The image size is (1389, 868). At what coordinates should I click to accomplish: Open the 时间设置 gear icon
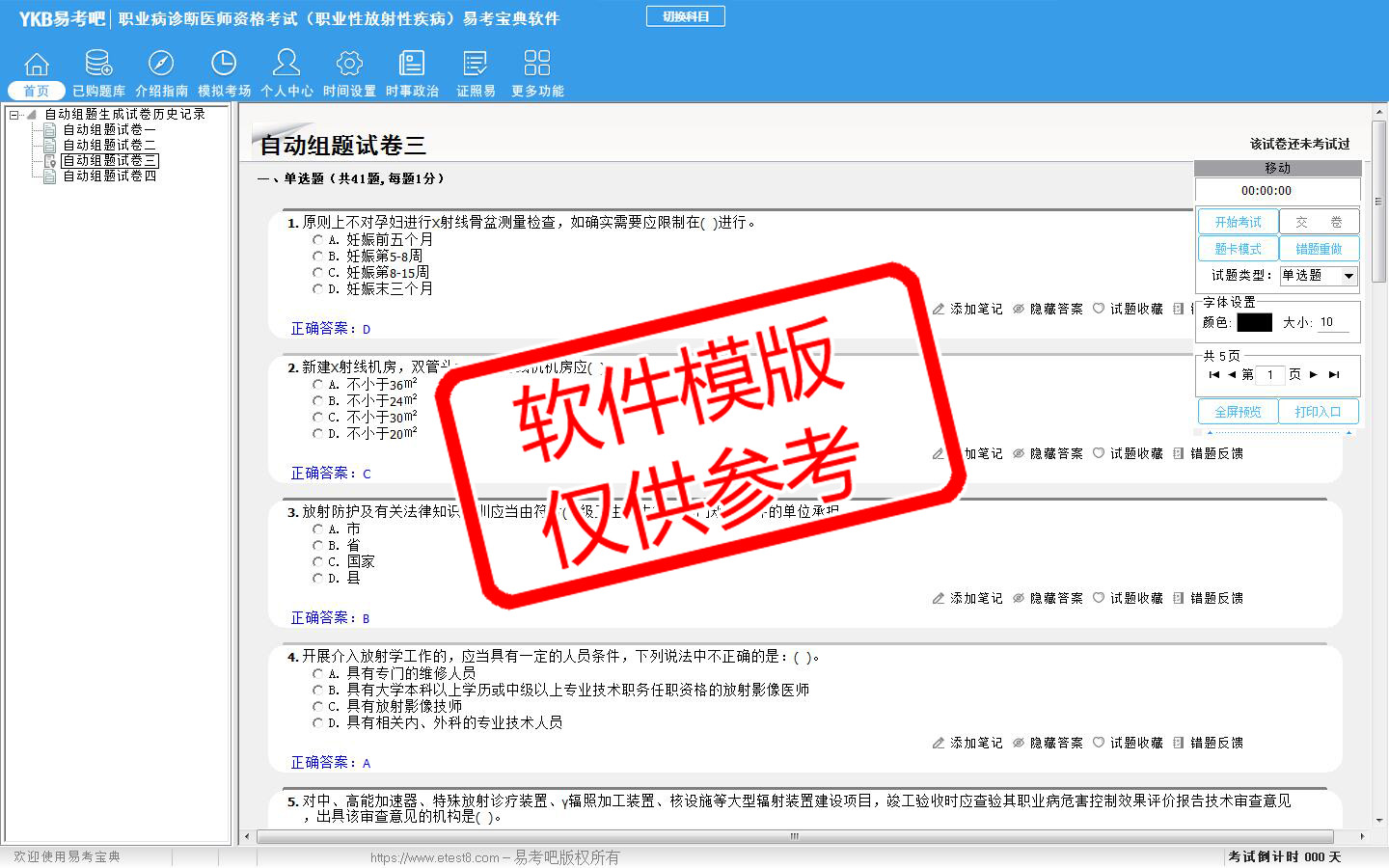pyautogui.click(x=349, y=64)
